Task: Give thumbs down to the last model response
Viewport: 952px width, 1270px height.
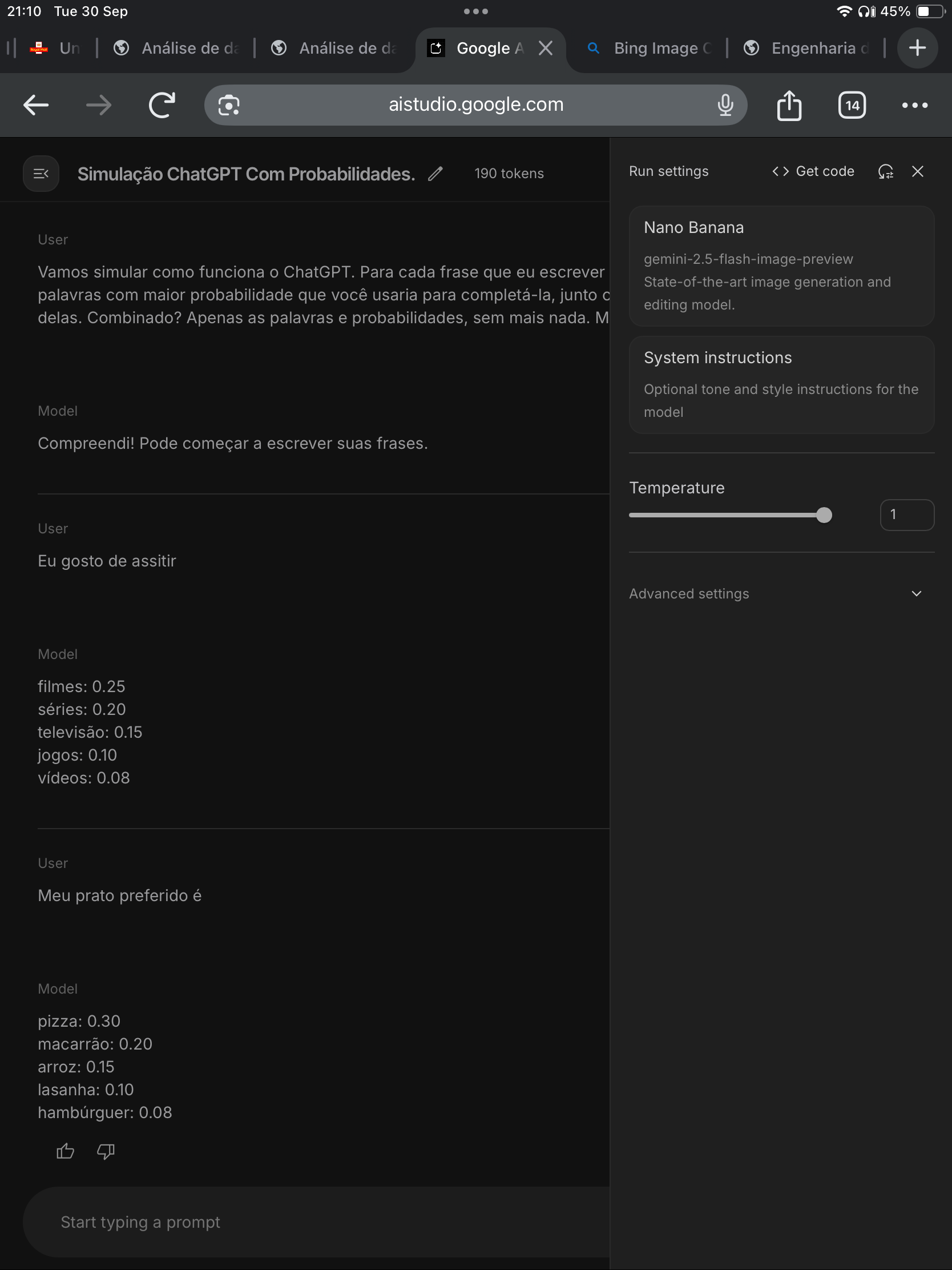Action: click(106, 1151)
